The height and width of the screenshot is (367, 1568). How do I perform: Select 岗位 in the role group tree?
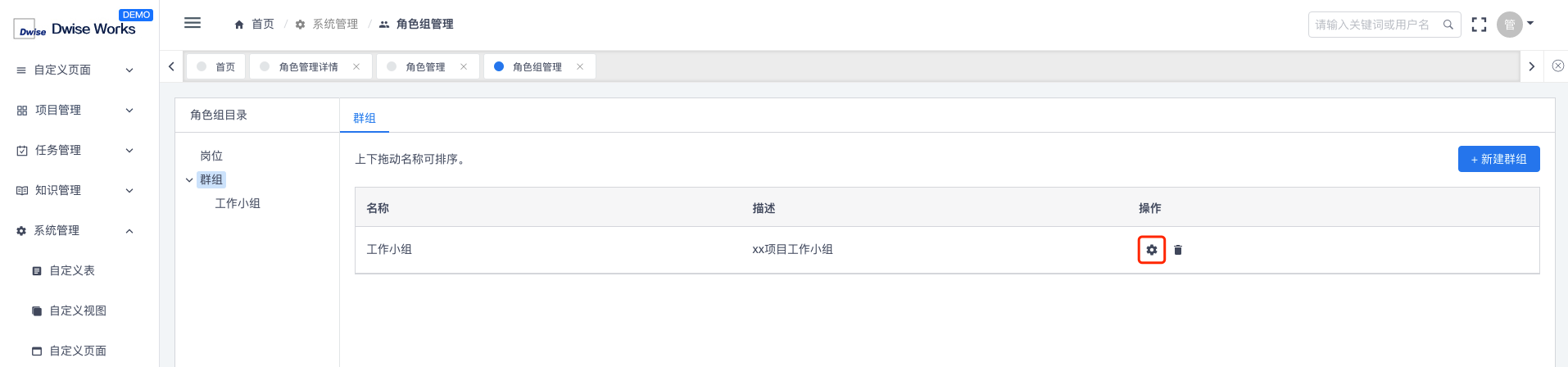tap(211, 156)
